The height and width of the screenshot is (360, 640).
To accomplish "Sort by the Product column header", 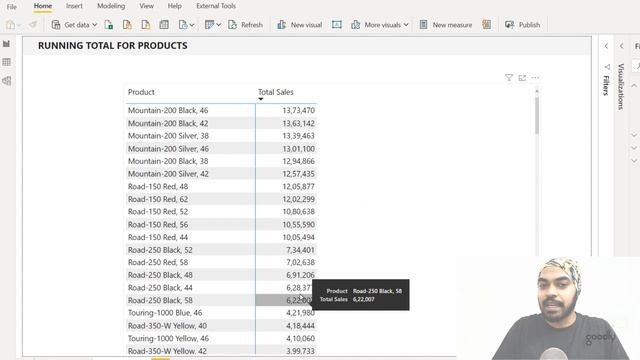I will point(141,92).
